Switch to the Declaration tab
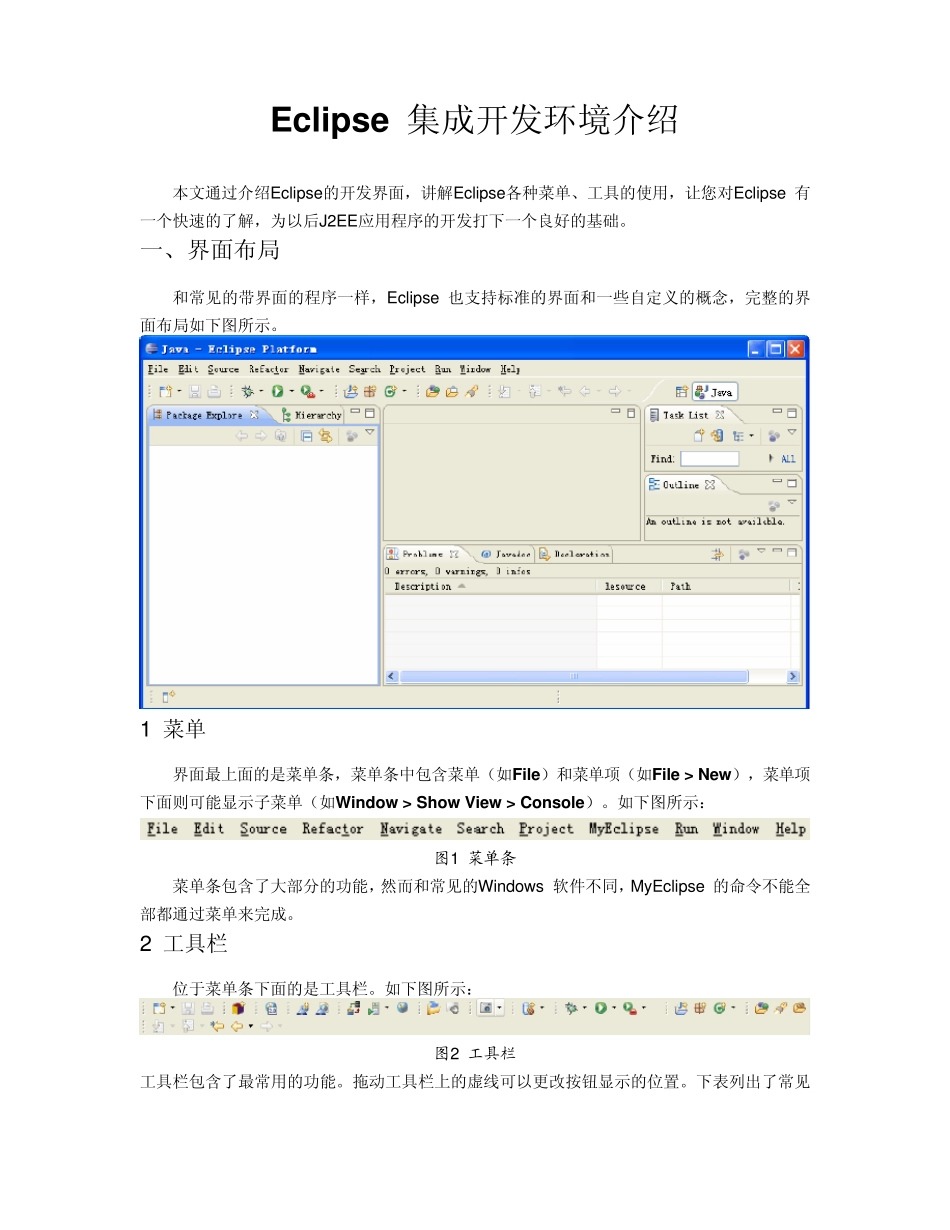 [574, 553]
